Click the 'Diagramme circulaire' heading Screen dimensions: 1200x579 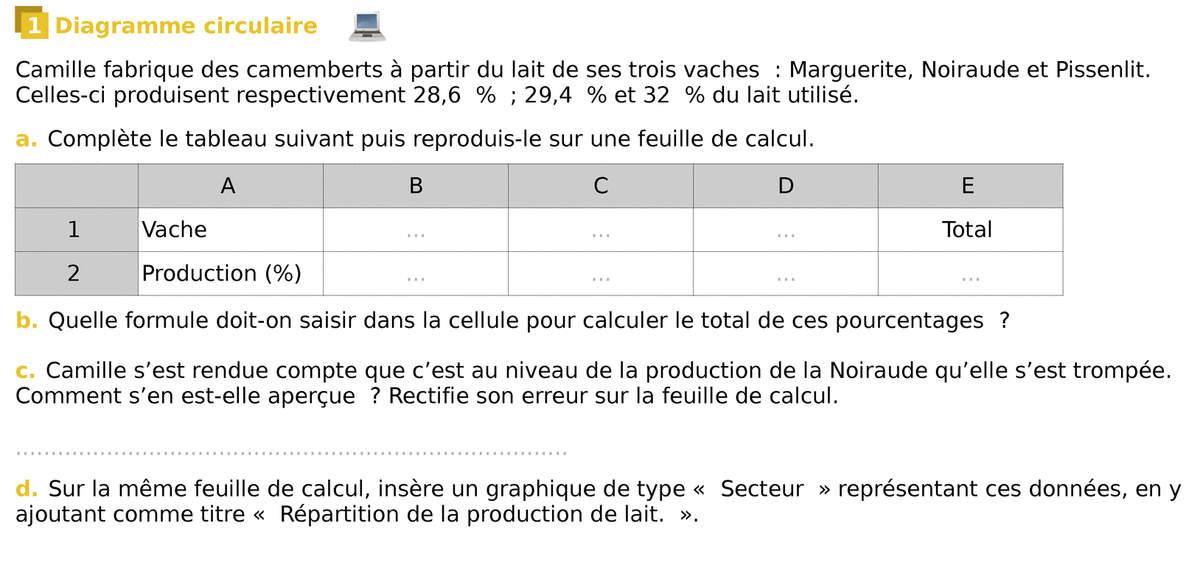point(186,26)
